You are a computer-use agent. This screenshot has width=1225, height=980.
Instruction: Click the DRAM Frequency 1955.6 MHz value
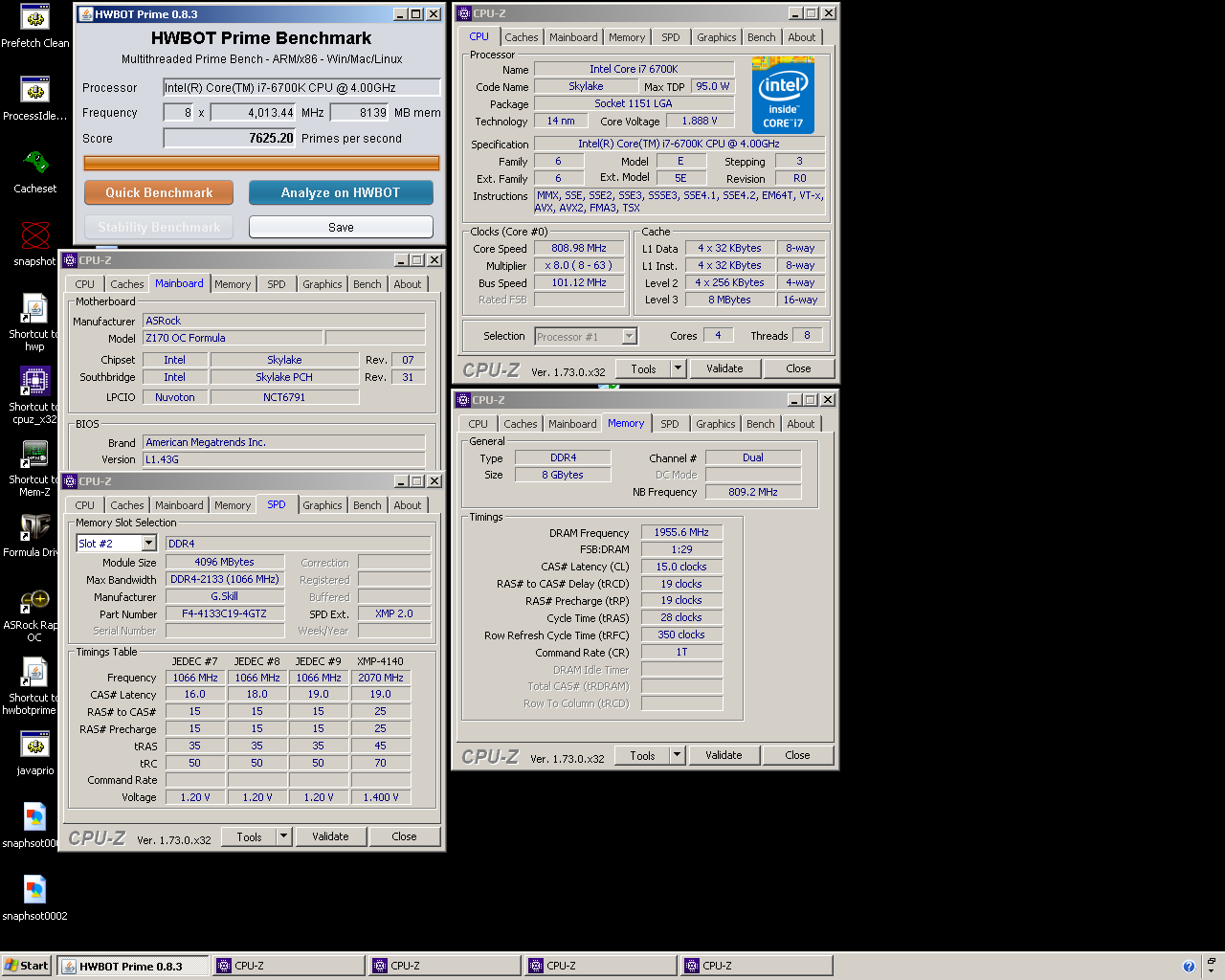click(681, 532)
